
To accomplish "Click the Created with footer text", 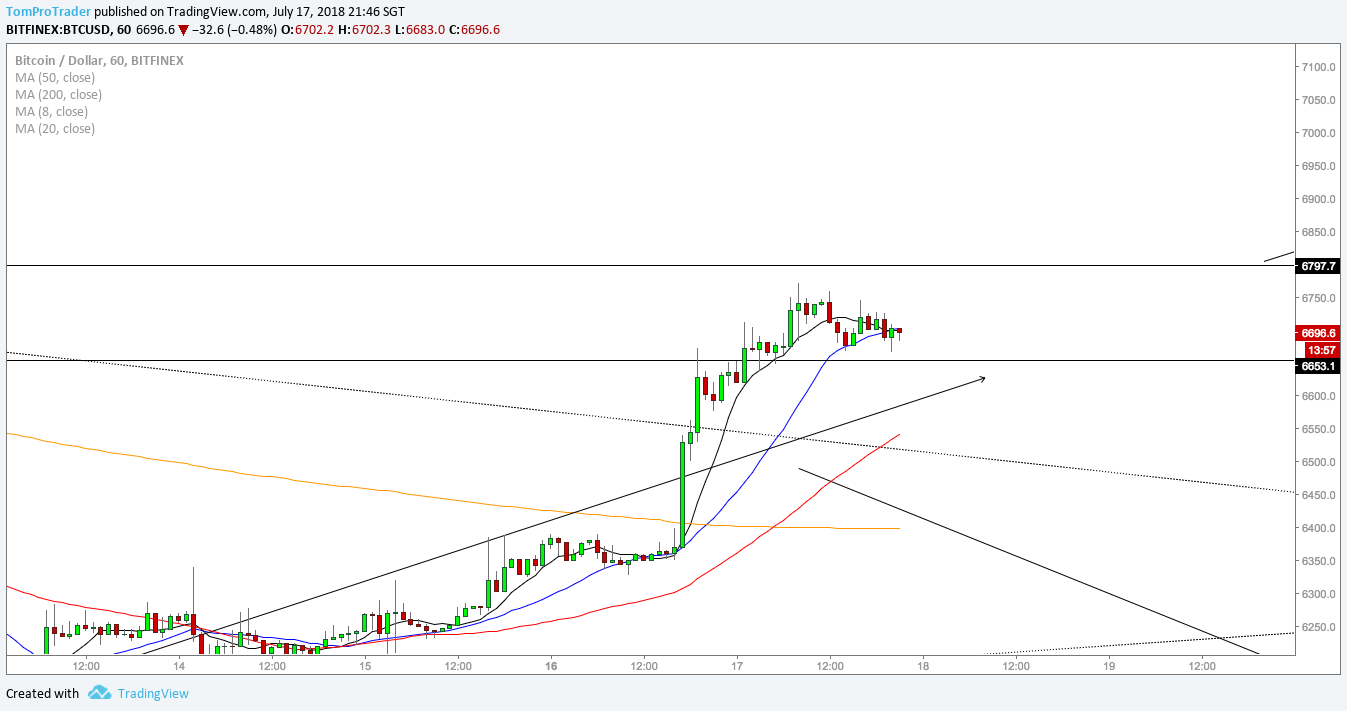I will pyautogui.click(x=42, y=693).
